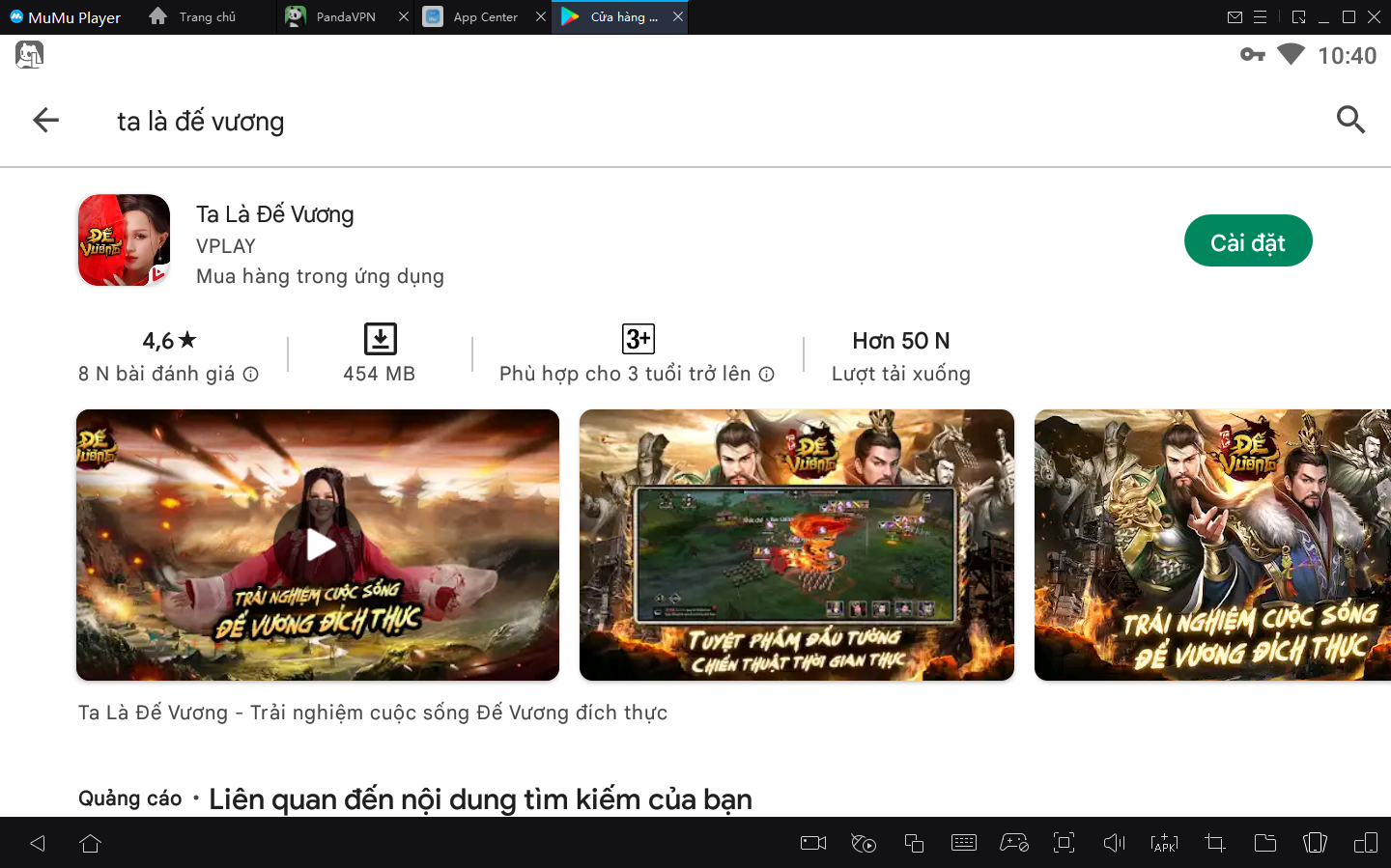The image size is (1391, 868).
Task: Tap the search magnifier icon
Action: tap(1349, 120)
